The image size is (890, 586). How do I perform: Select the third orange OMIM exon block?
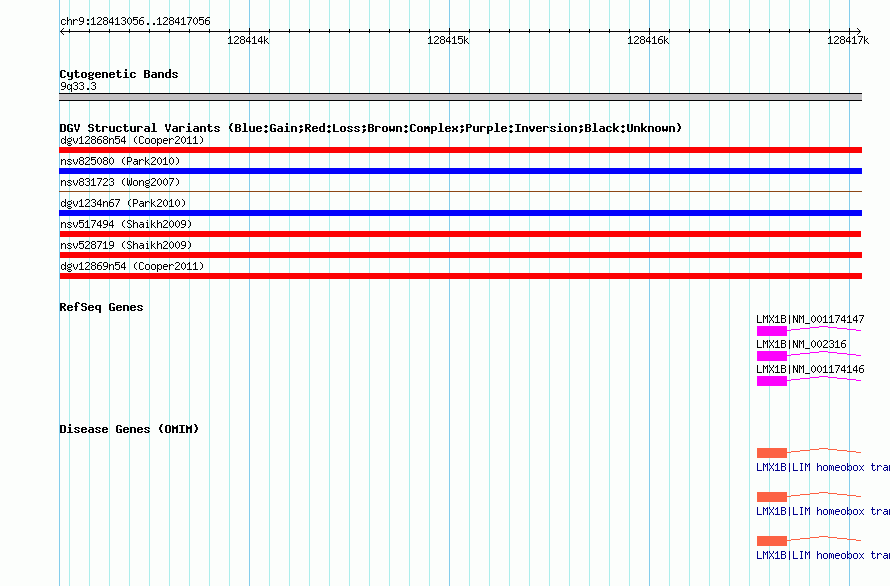click(x=772, y=541)
